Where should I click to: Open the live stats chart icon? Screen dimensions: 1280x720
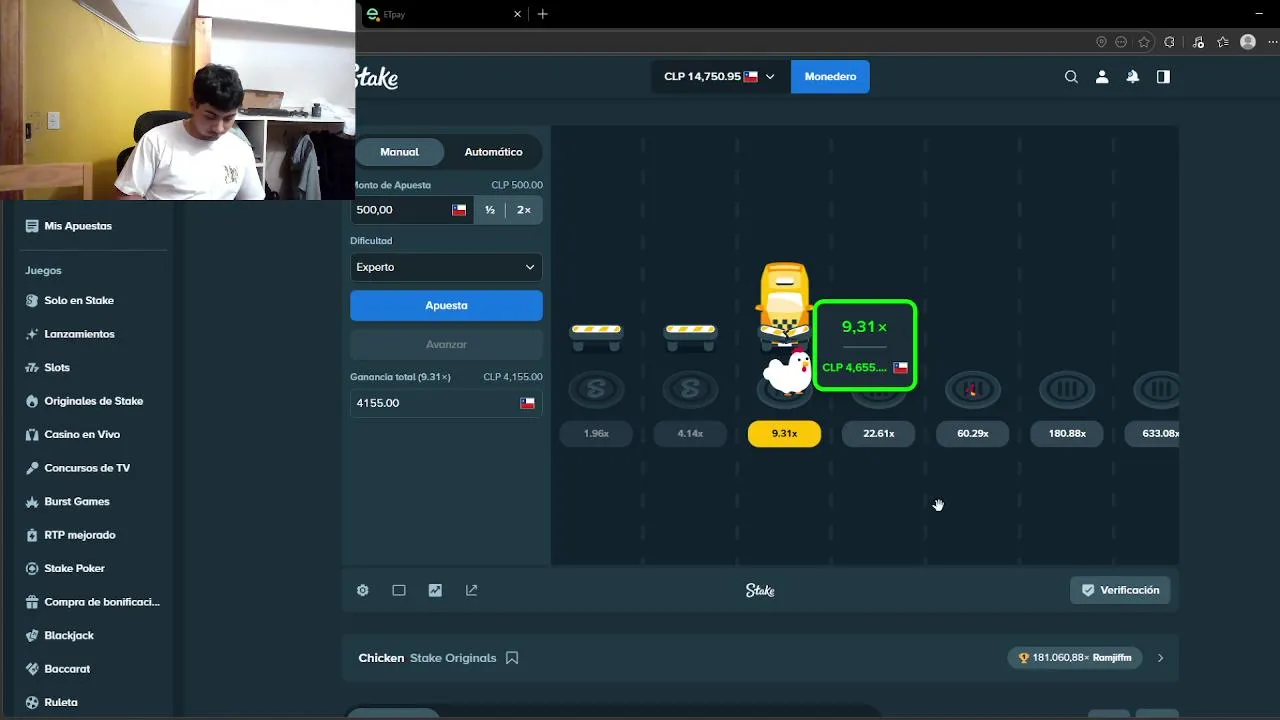coord(435,590)
